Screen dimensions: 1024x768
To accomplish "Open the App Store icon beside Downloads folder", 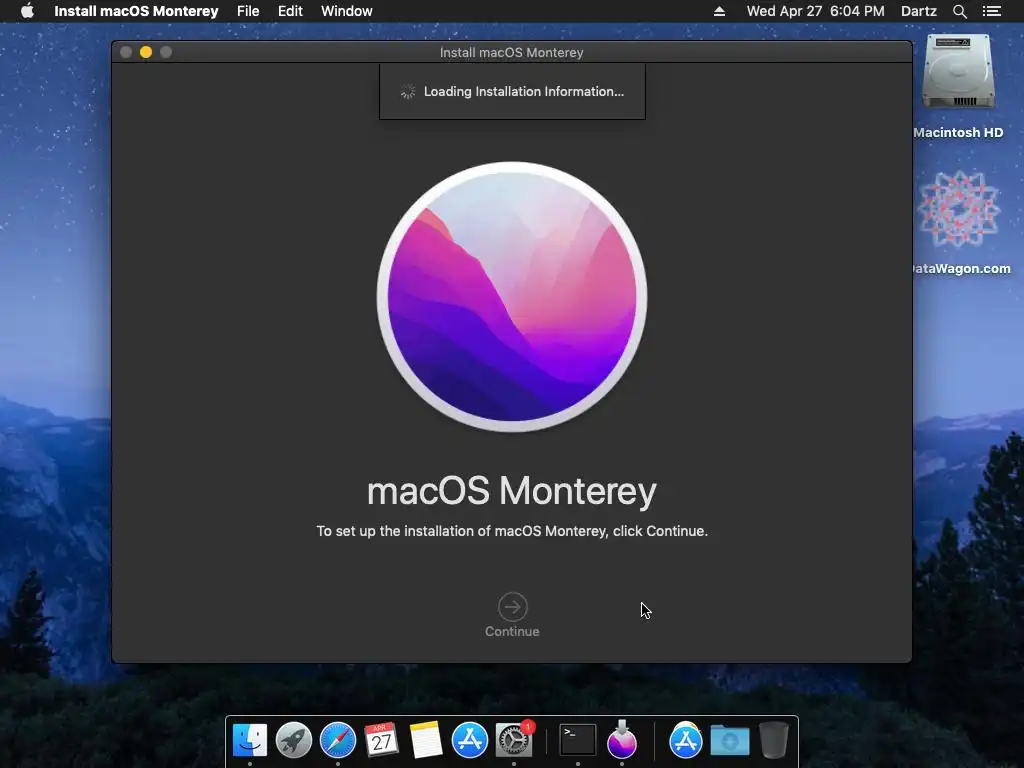I will tap(686, 740).
